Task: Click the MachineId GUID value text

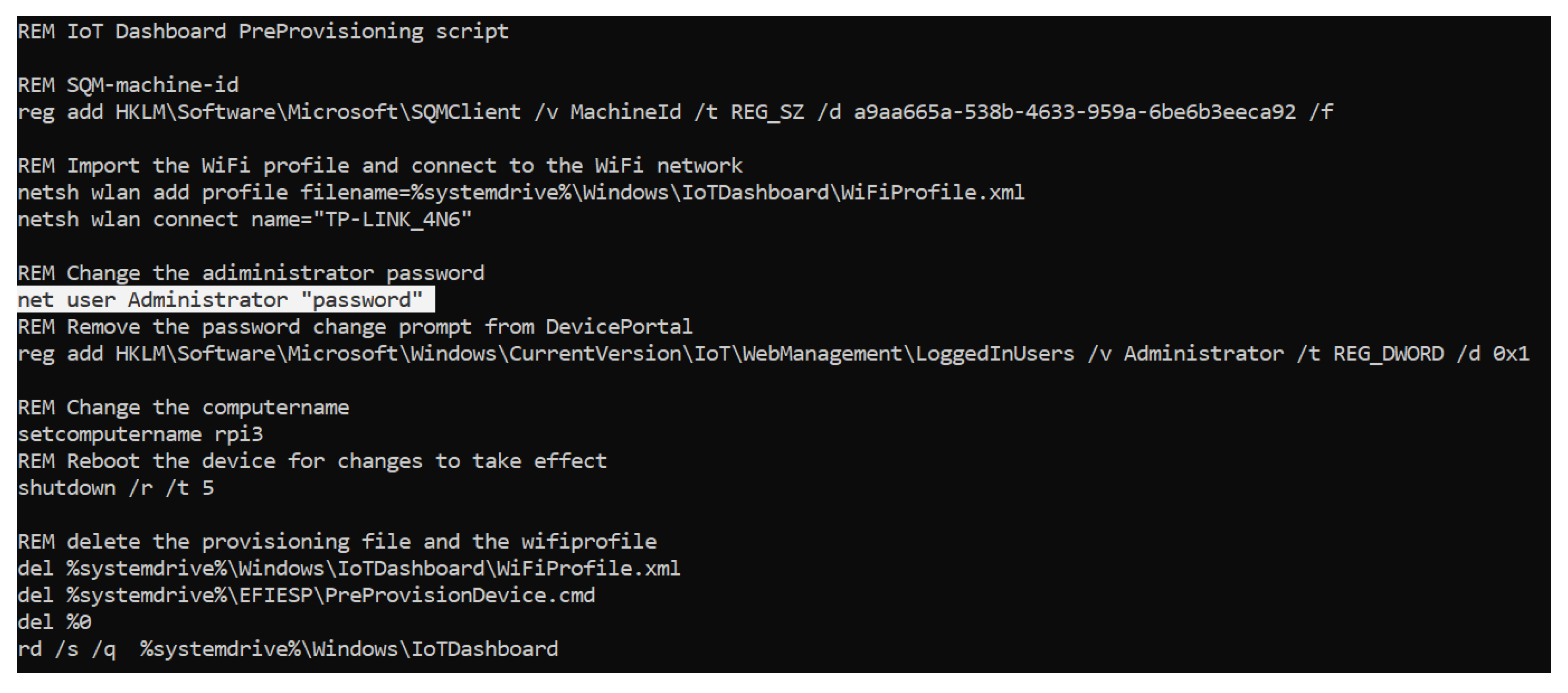Action: click(x=1074, y=112)
